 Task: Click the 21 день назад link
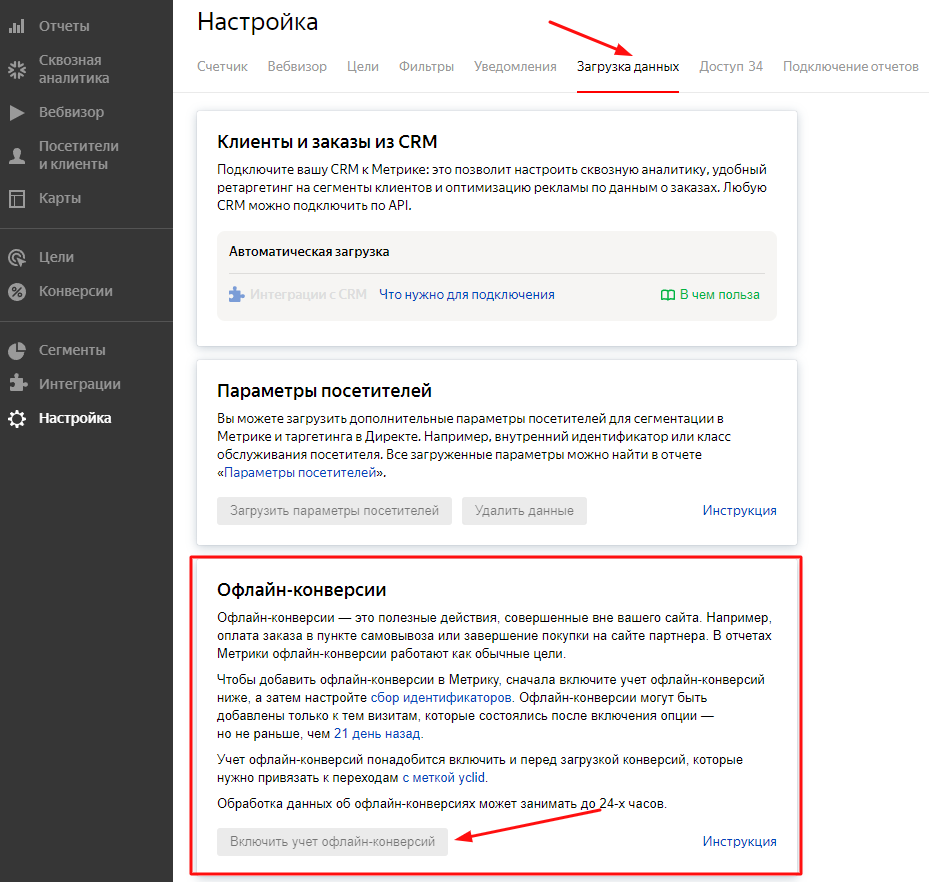pyautogui.click(x=377, y=734)
